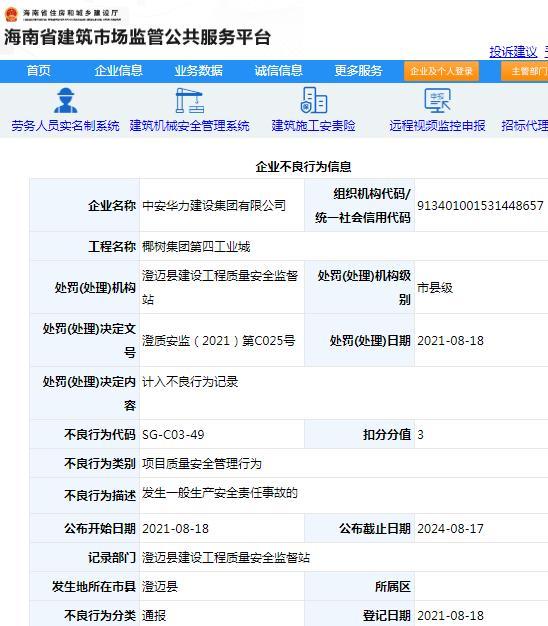The image size is (548, 626).
Task: Select behavior code SG-C03-49
Action: click(173, 434)
